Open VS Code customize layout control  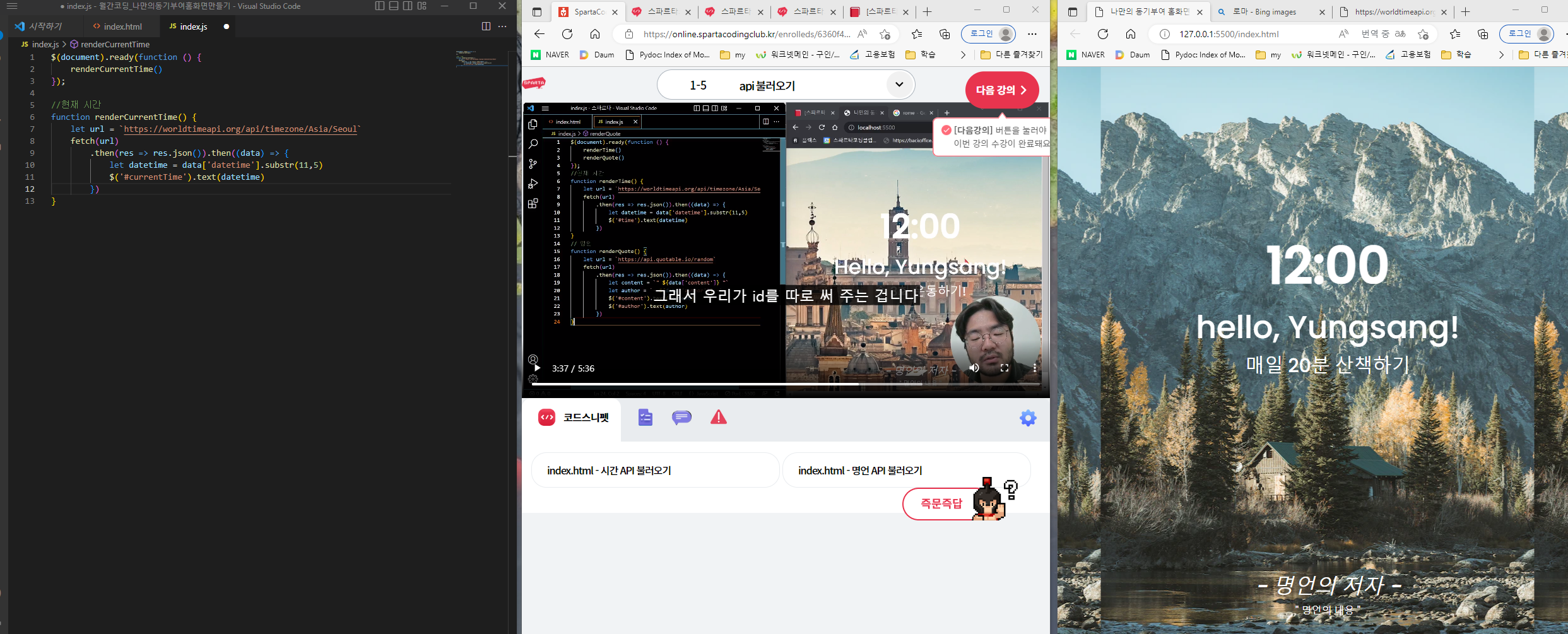(x=422, y=6)
